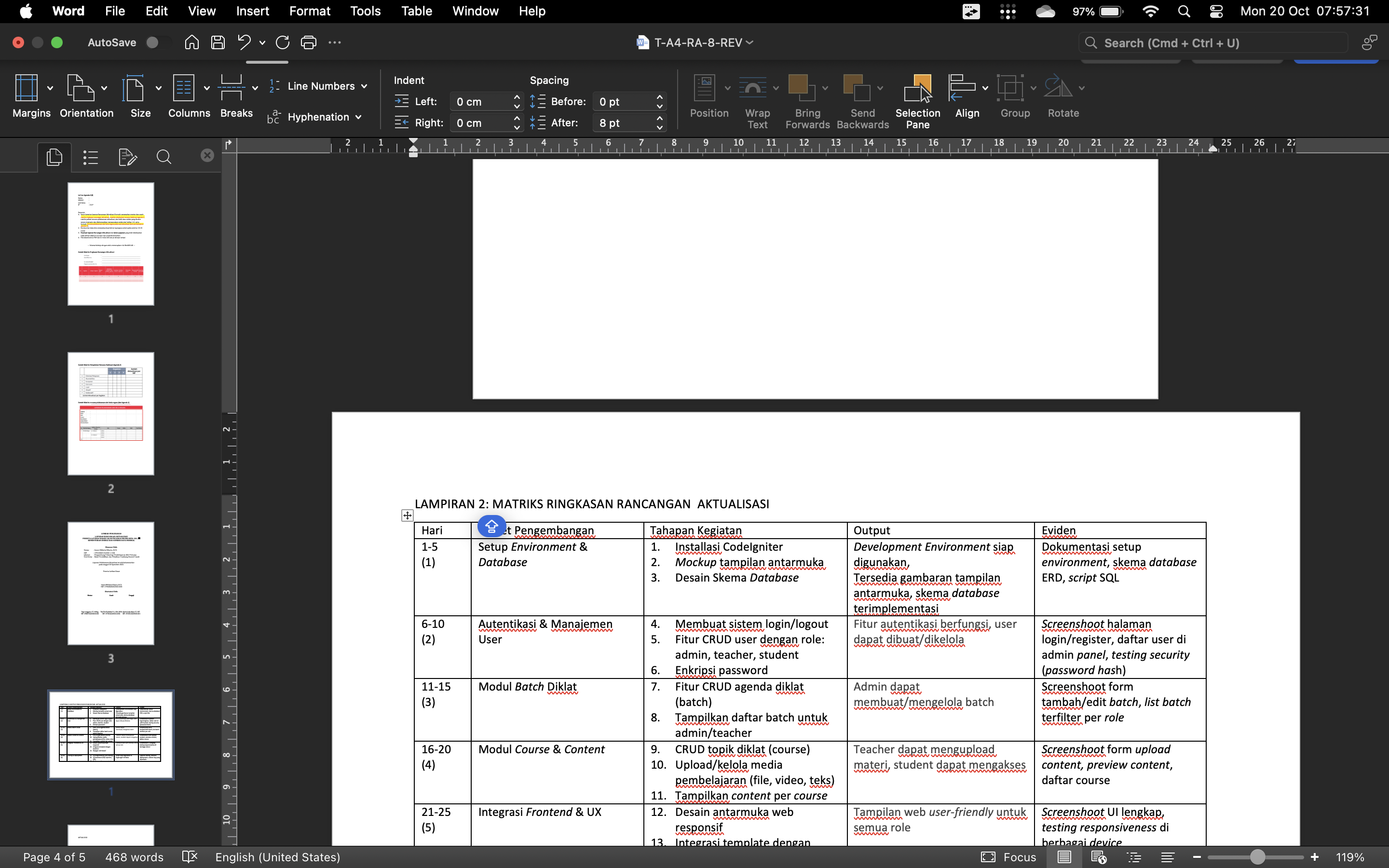
Task: Click the zoom slider handle
Action: click(x=1257, y=857)
